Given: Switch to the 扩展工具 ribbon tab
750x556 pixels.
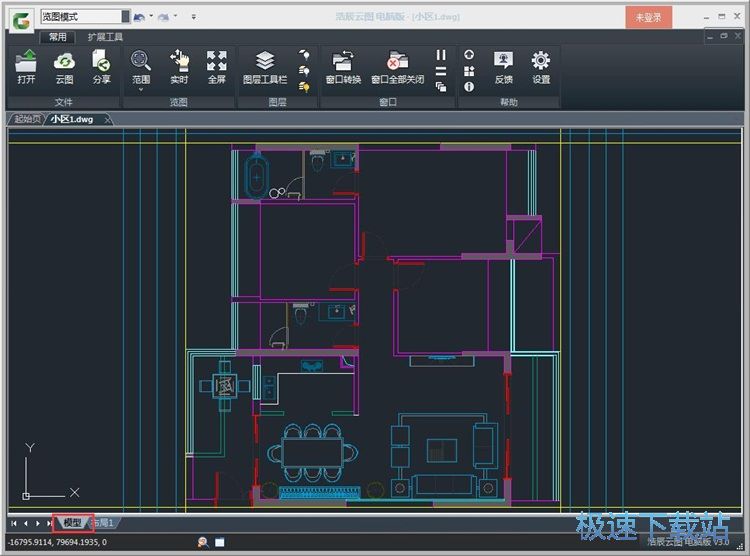Looking at the screenshot, I should 105,36.
